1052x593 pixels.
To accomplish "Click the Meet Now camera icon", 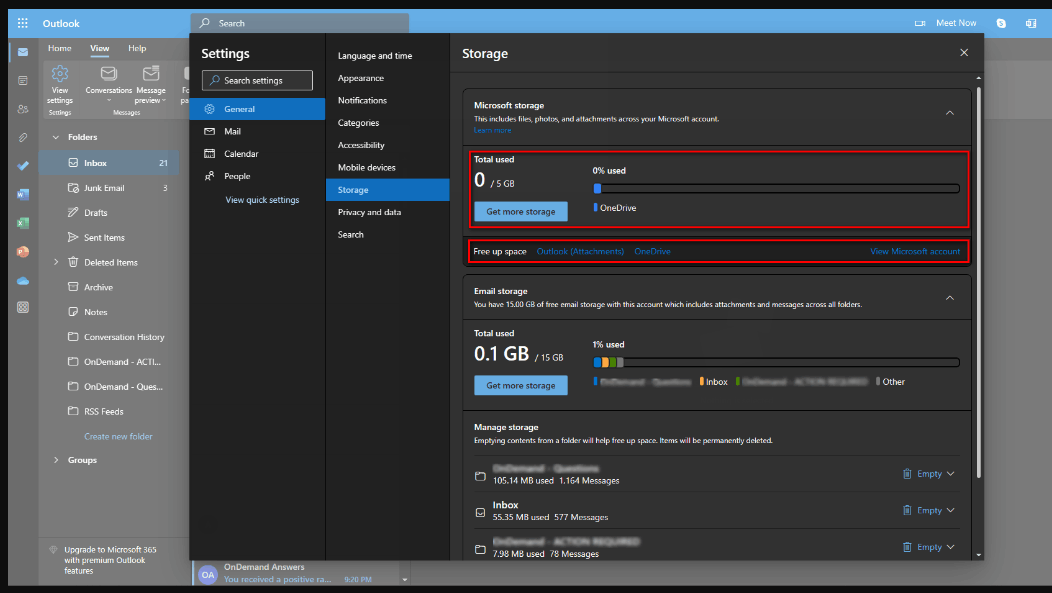I will pos(920,23).
